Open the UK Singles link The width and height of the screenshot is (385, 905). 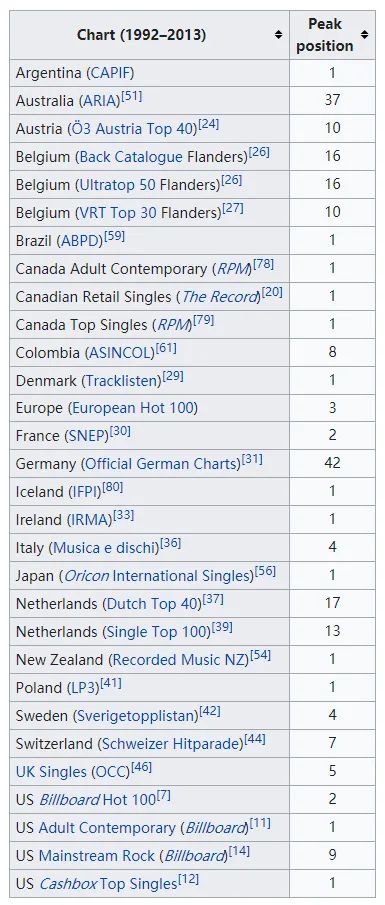tap(51, 772)
